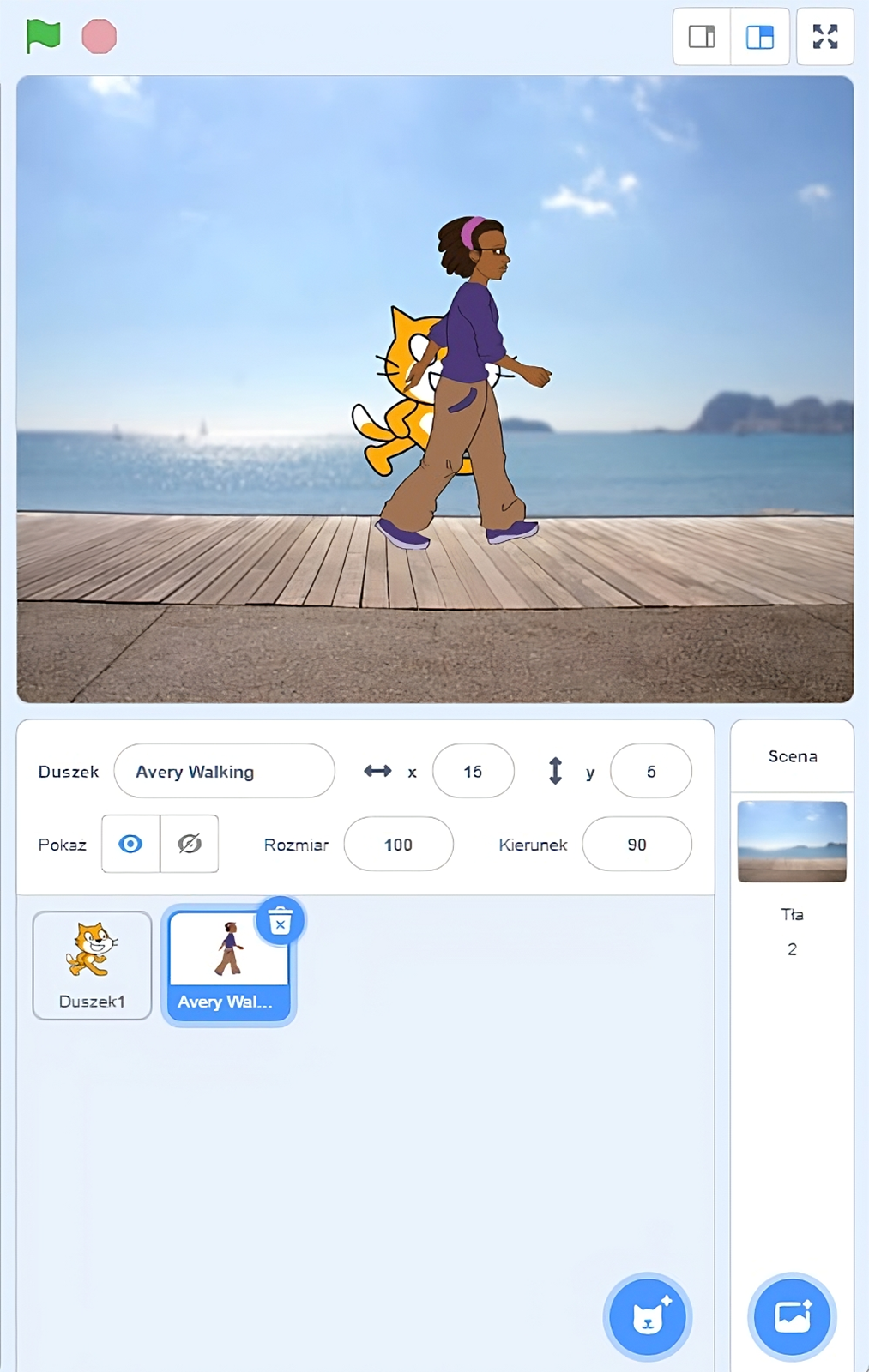Edit the y position field
The image size is (869, 1372).
click(651, 771)
